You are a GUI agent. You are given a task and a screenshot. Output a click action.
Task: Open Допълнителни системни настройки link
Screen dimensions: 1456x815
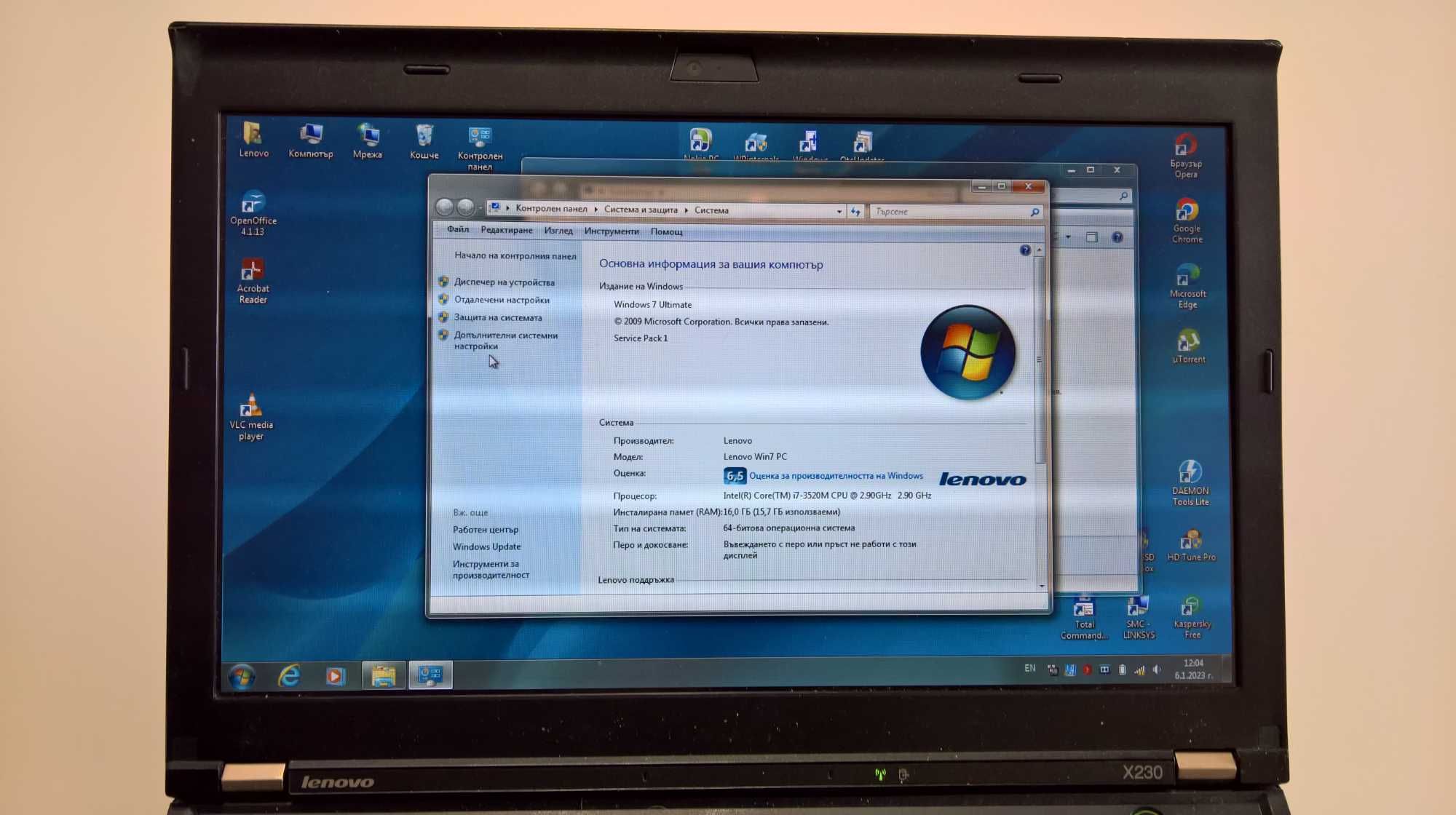click(x=505, y=341)
